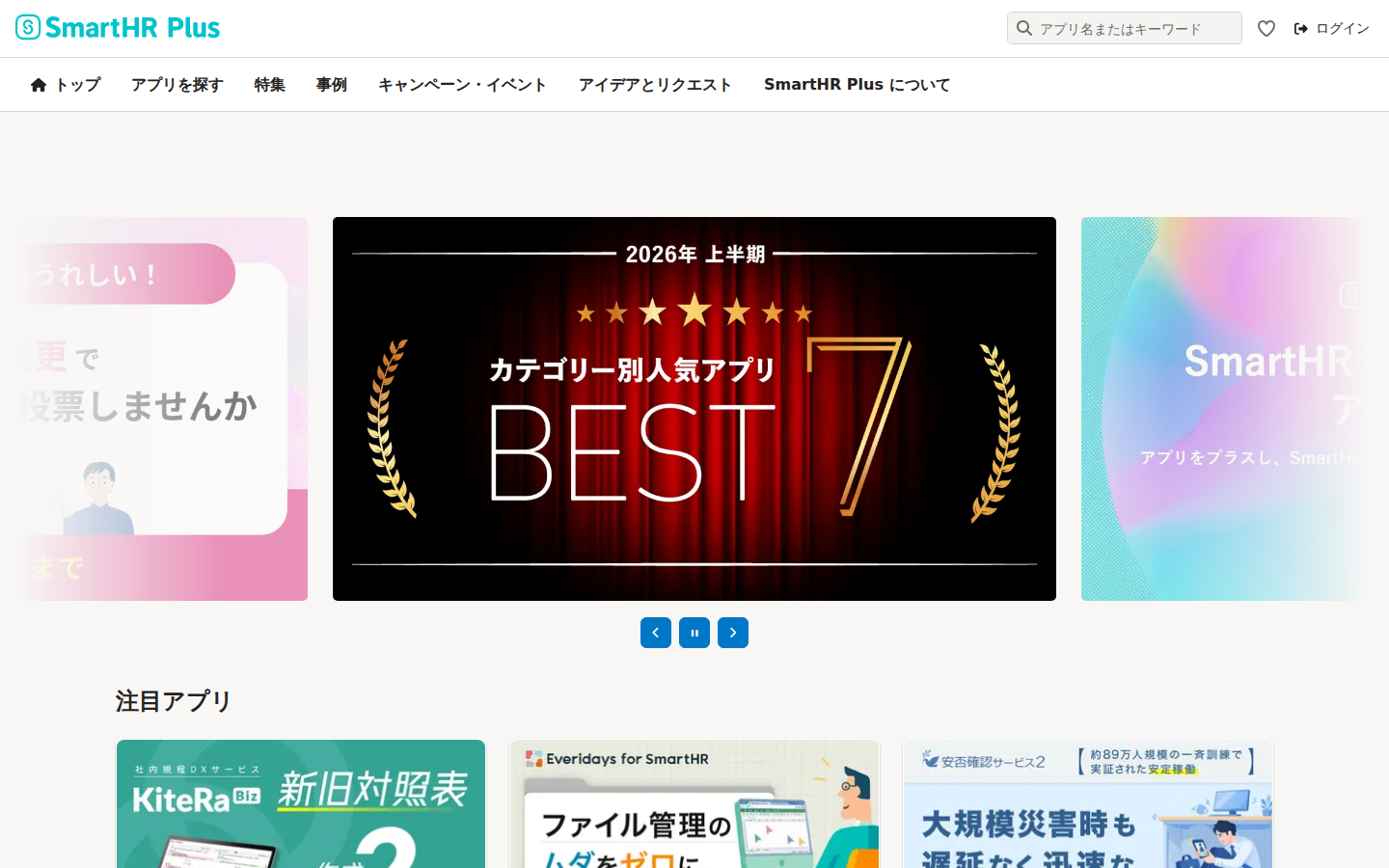Open the カテゴリー別人気アプリ BEST 7 banner
The width and height of the screenshot is (1389, 868).
click(x=694, y=409)
